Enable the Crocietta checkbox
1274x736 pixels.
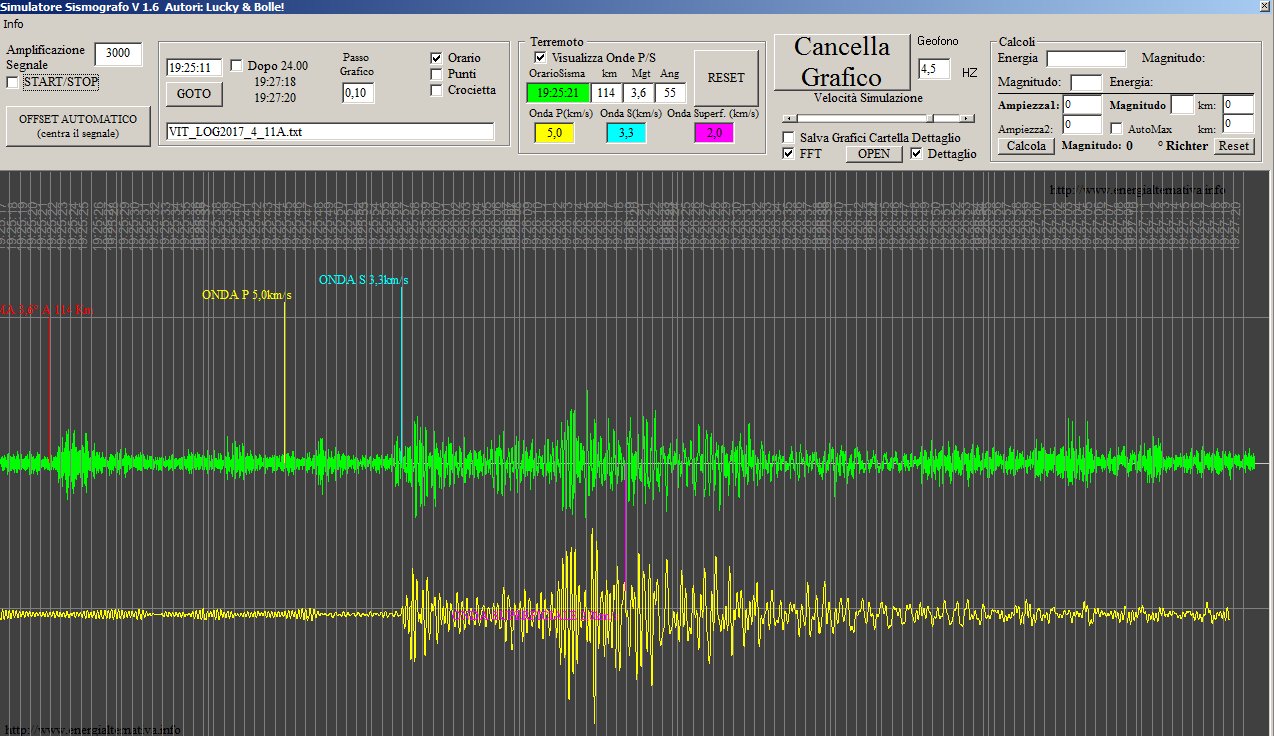(x=437, y=90)
